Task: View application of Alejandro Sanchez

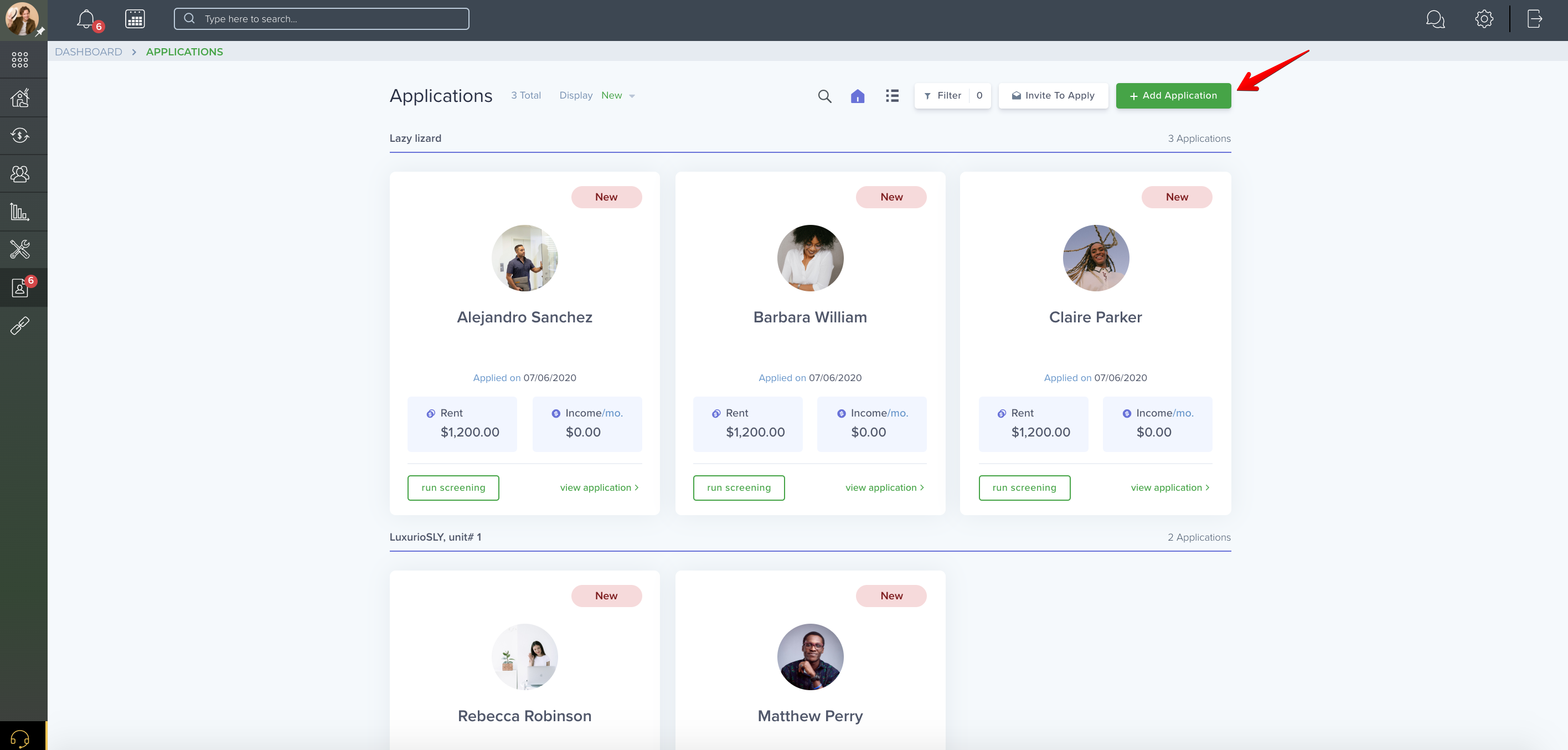Action: click(600, 487)
